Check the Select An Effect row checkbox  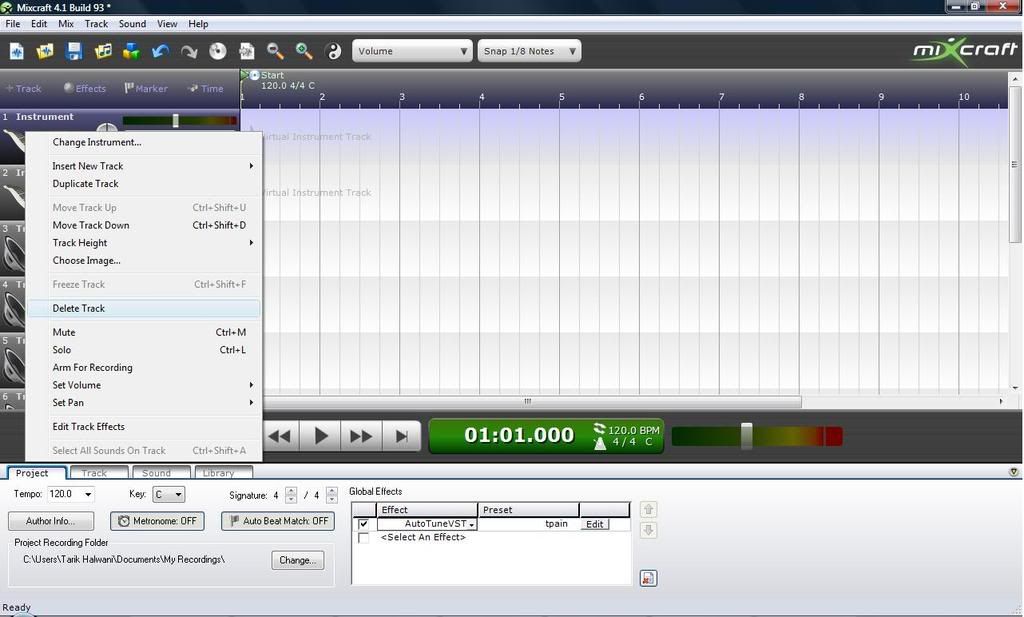[x=364, y=538]
